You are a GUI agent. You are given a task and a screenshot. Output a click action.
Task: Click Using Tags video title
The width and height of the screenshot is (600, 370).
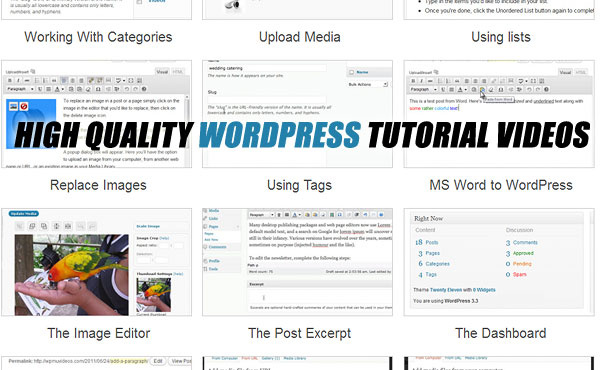click(299, 185)
